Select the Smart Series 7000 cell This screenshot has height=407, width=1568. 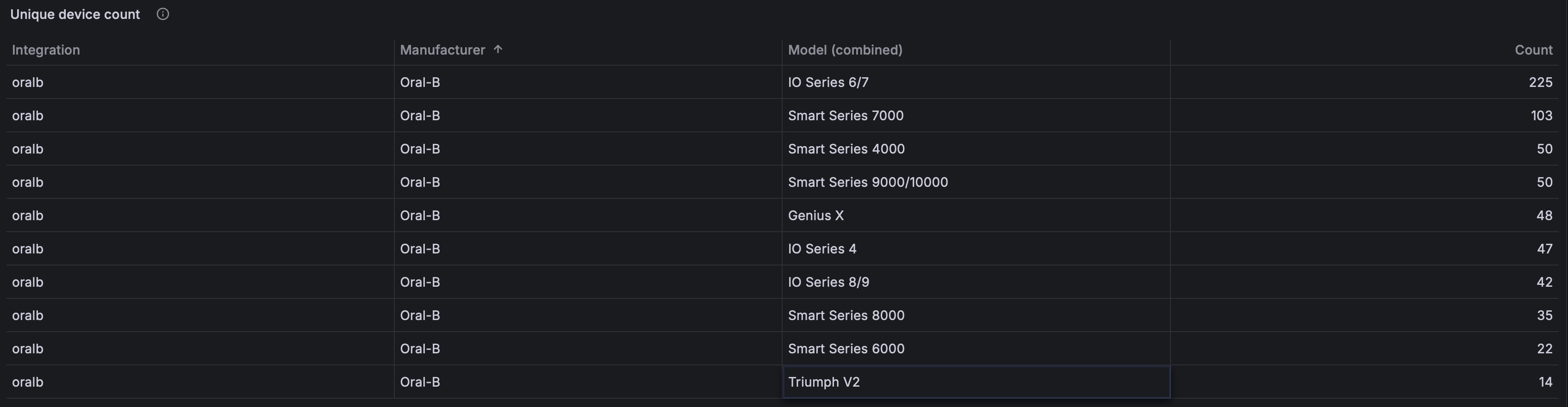pos(846,116)
